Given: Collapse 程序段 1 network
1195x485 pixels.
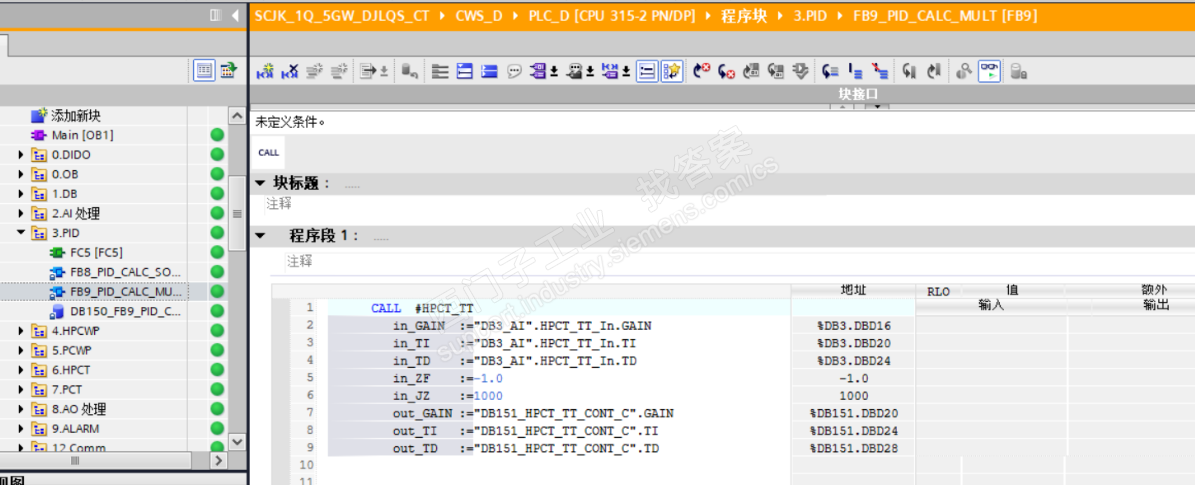Looking at the screenshot, I should (260, 236).
